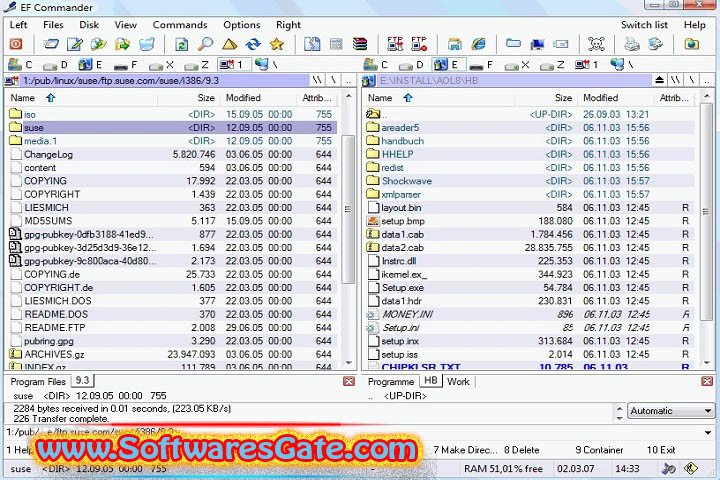This screenshot has width=720, height=480.
Task: Click the magnifier search files icon
Action: click(205, 44)
